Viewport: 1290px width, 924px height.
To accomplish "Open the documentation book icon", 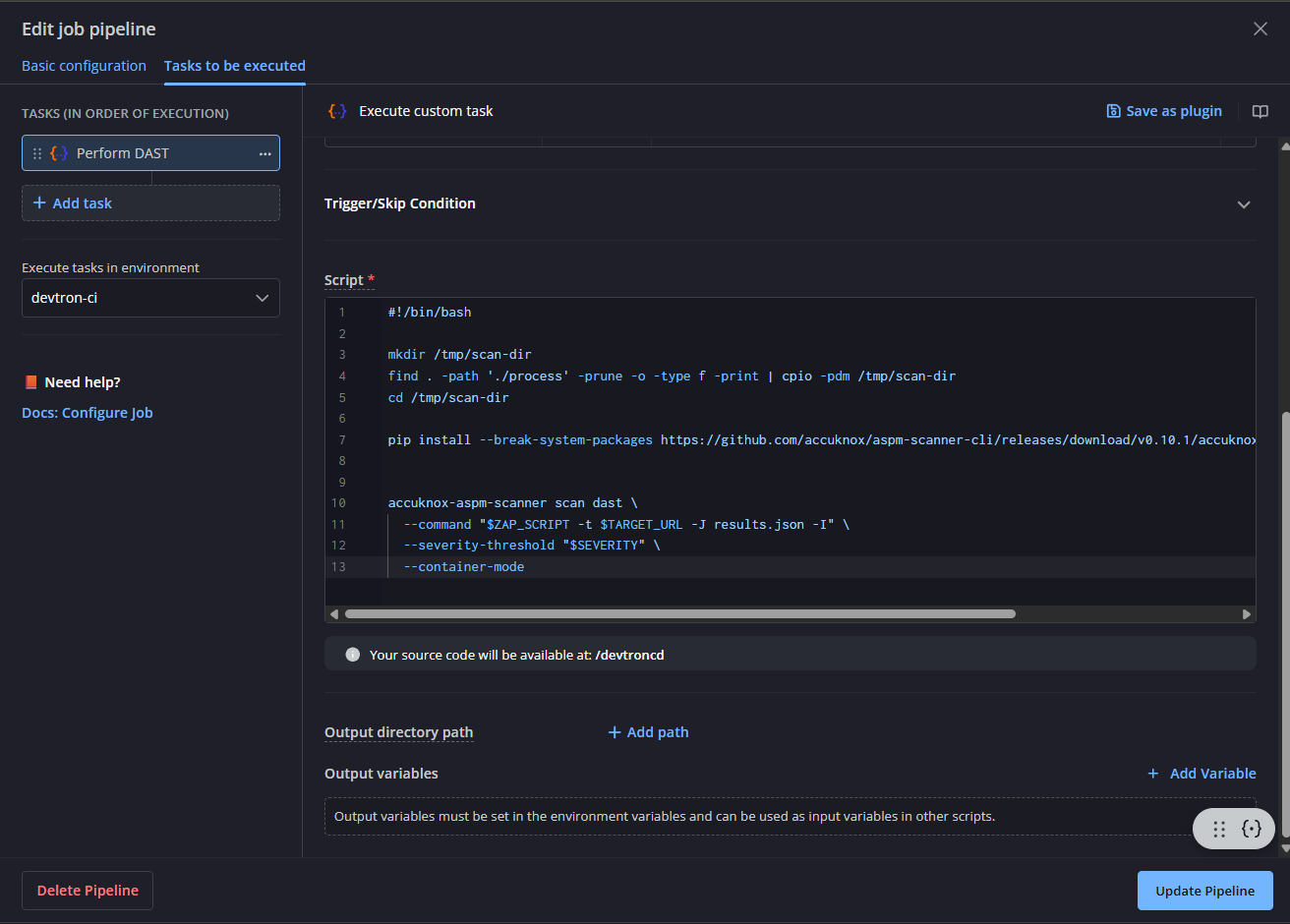I will pos(1260,111).
